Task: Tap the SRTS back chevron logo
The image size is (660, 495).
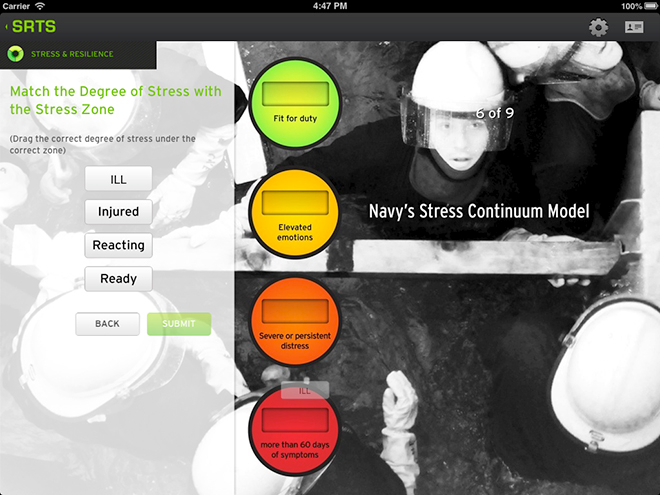Action: pos(32,27)
